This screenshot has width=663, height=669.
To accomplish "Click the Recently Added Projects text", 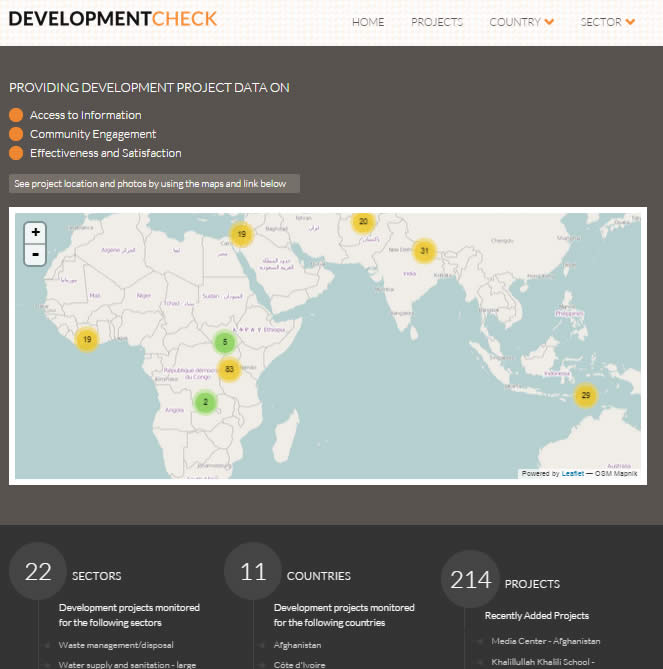I will (537, 616).
